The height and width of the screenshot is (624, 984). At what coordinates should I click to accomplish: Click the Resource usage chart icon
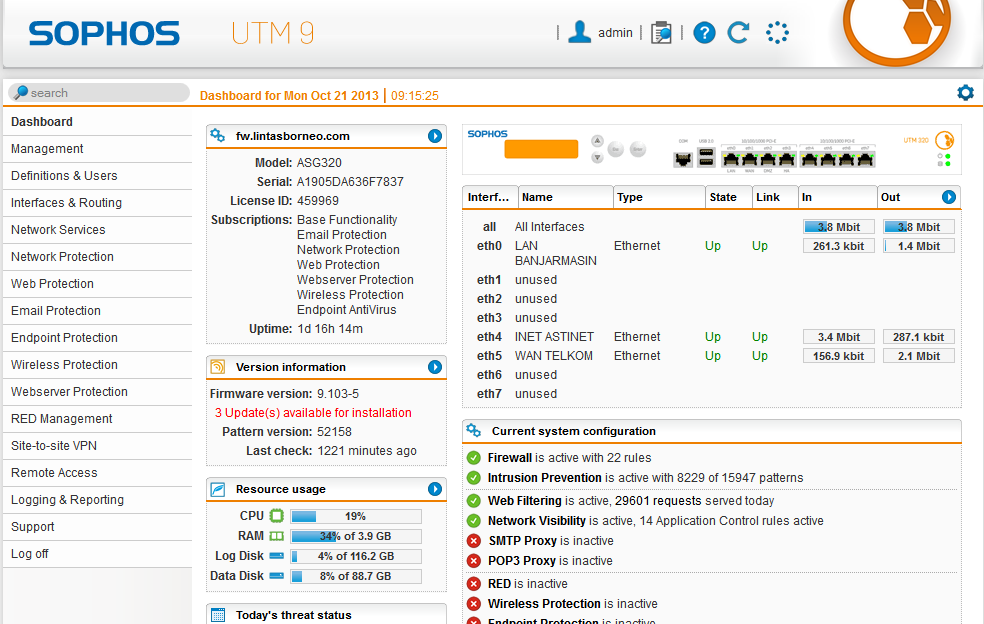coord(218,489)
